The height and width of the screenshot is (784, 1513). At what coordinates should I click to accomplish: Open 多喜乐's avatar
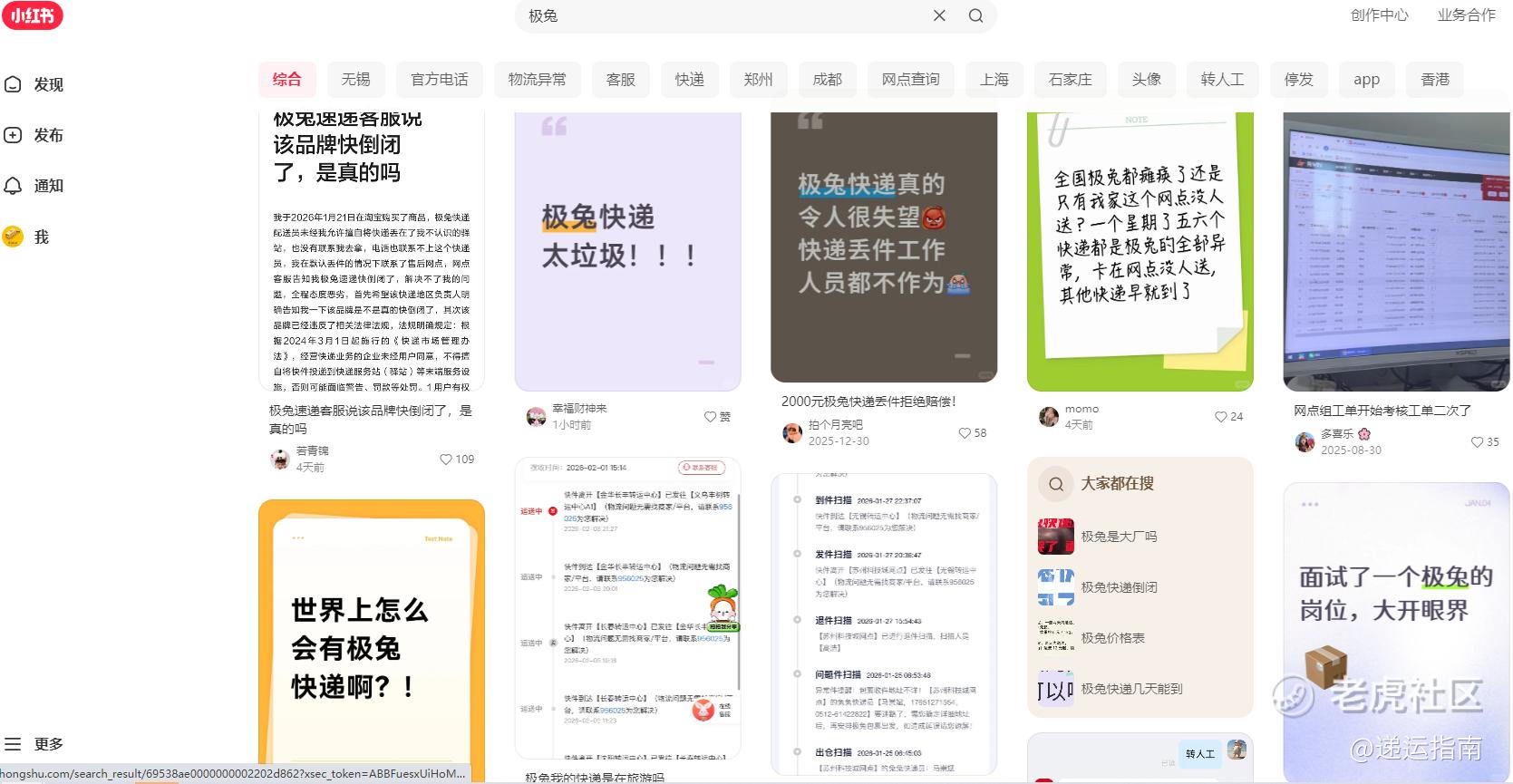(x=1304, y=442)
